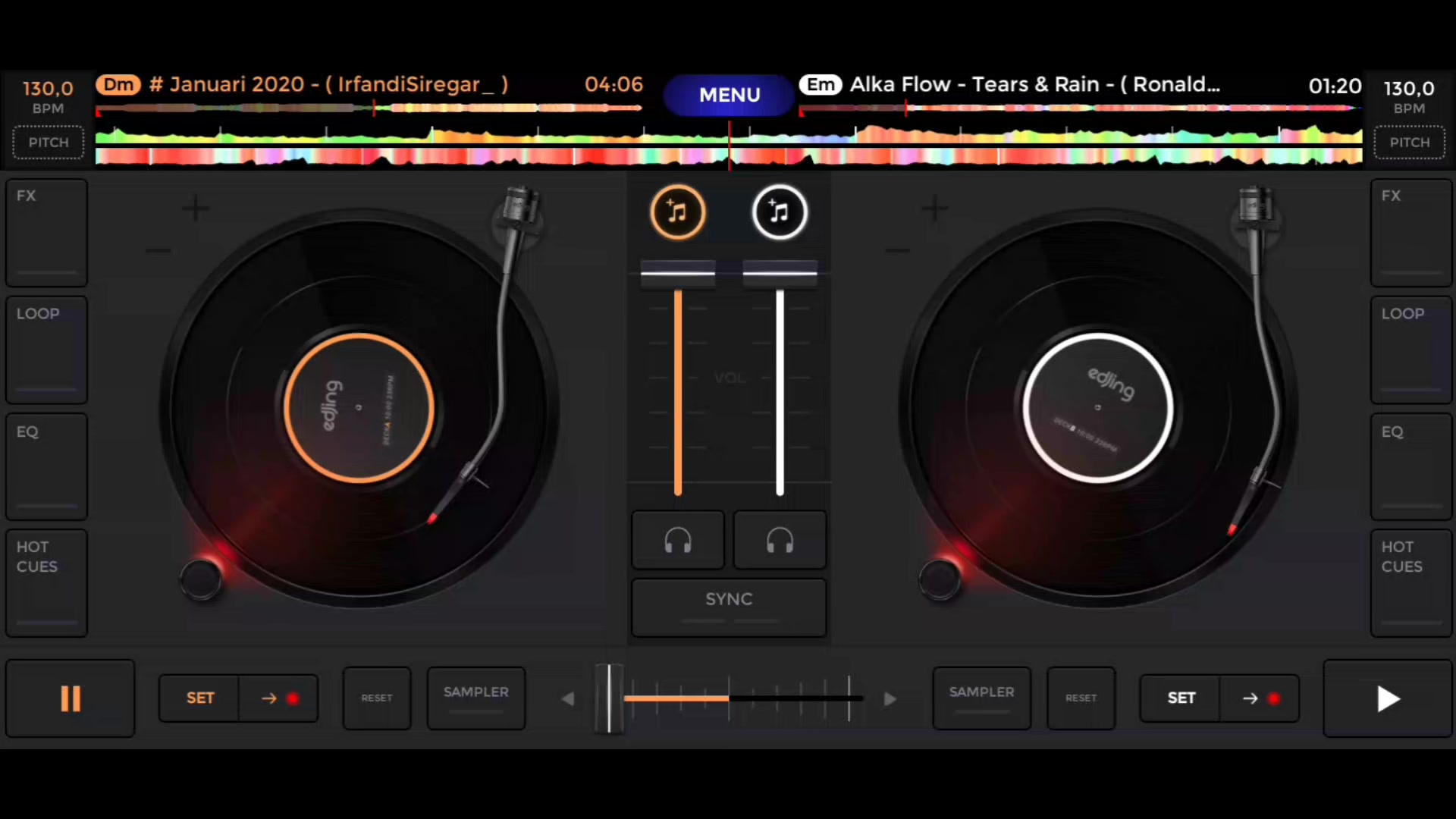This screenshot has width=1456, height=819.
Task: Click right deck SET cue button
Action: click(1181, 698)
